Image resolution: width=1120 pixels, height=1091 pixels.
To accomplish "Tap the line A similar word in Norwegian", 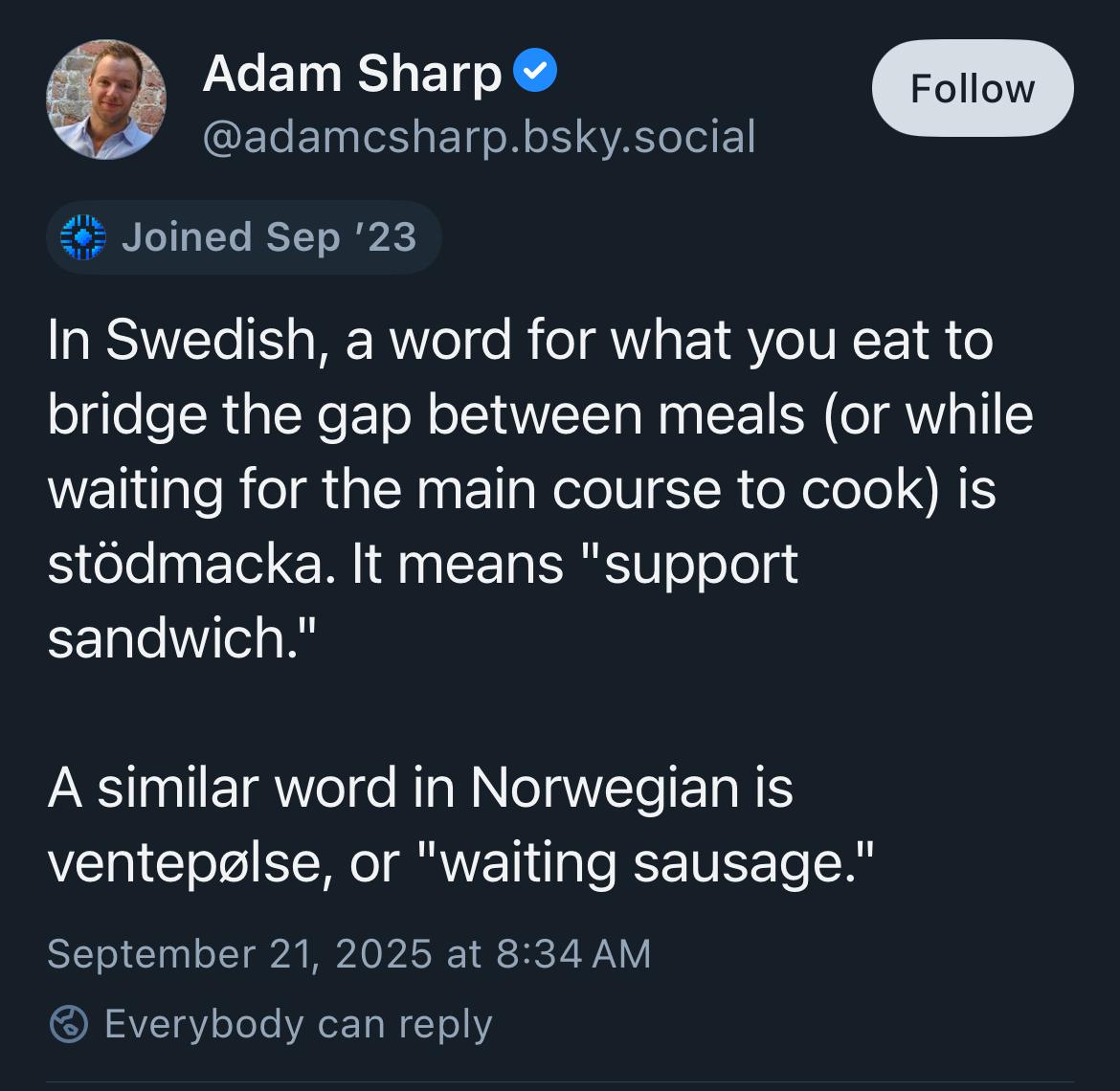I will [420, 789].
